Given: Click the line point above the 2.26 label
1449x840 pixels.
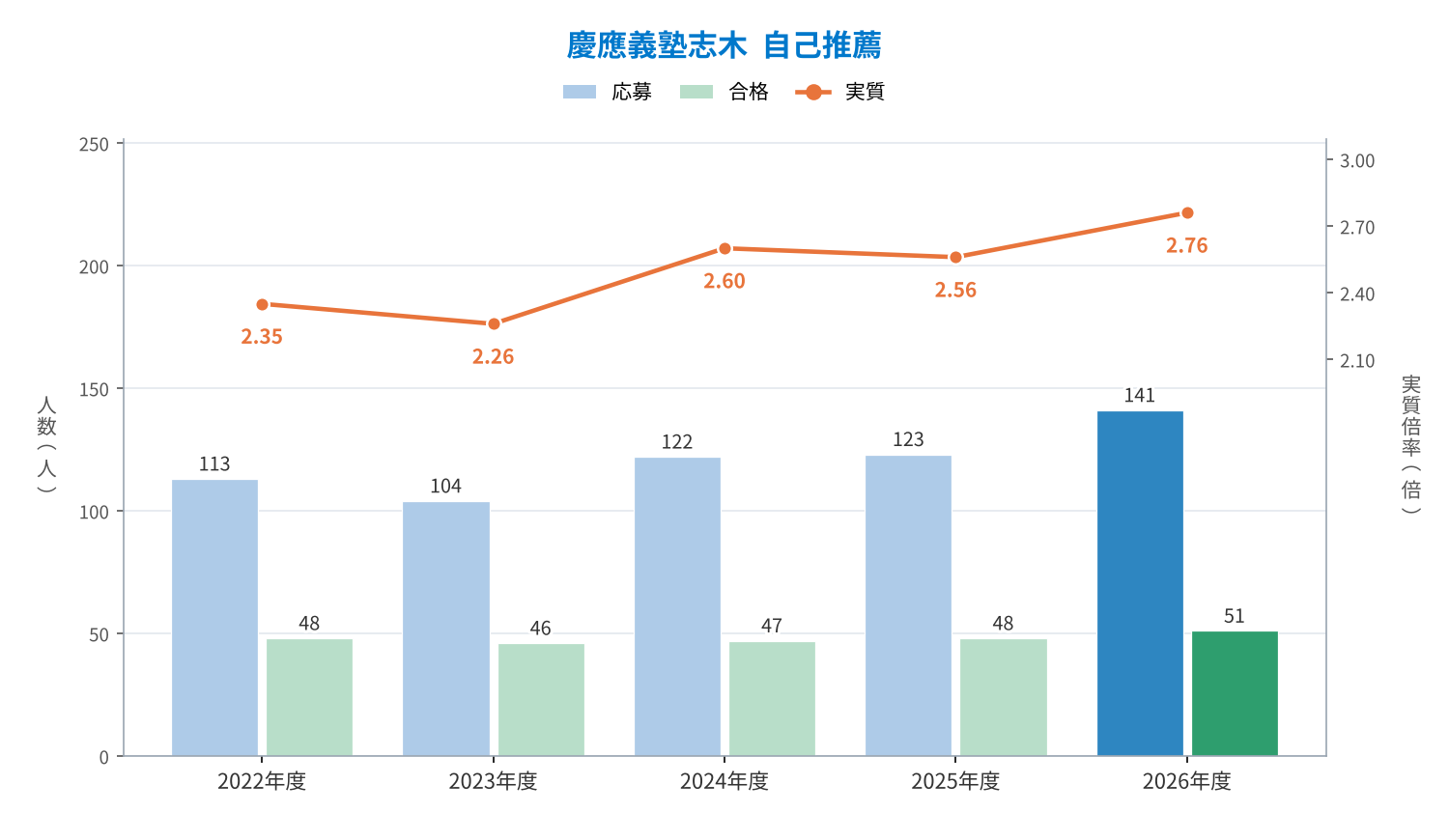Looking at the screenshot, I should (494, 323).
